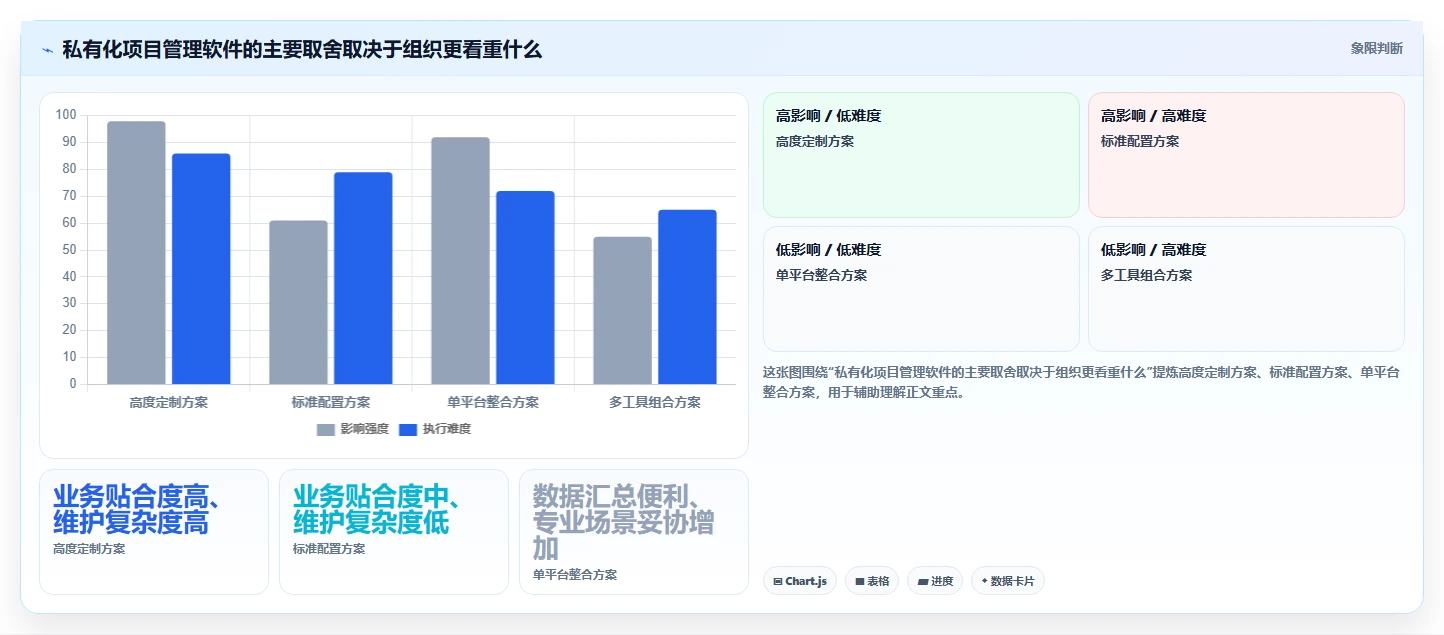The image size is (1444, 635).
Task: Select the 进度 tag
Action: coord(935,581)
